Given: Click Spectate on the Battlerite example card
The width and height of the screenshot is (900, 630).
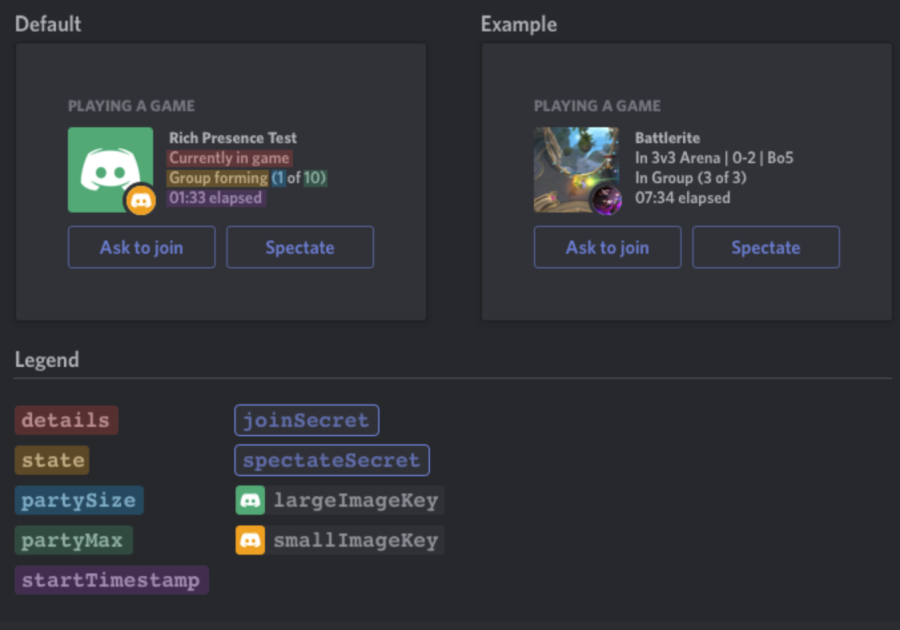Looking at the screenshot, I should tap(766, 247).
